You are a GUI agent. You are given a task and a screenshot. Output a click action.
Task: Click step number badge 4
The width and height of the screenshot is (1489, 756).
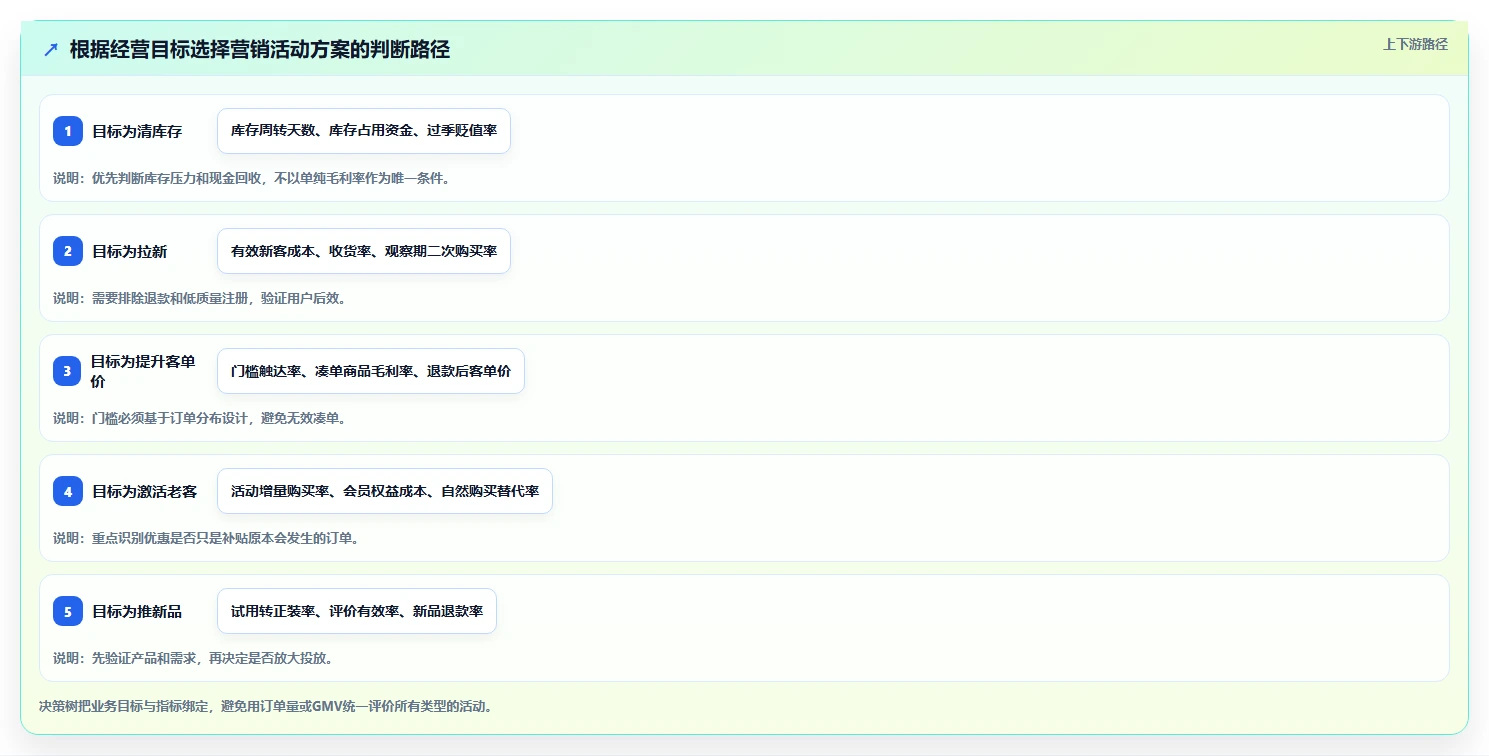(68, 491)
